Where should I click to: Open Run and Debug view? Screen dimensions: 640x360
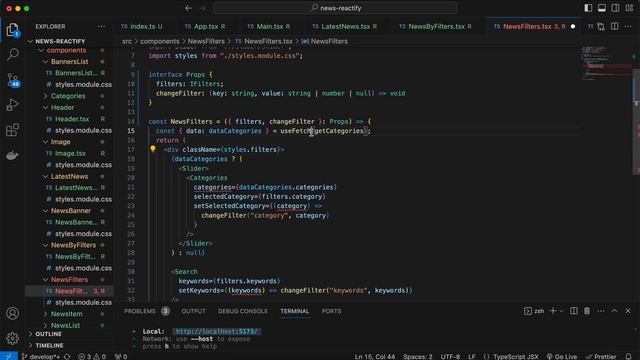(x=13, y=105)
